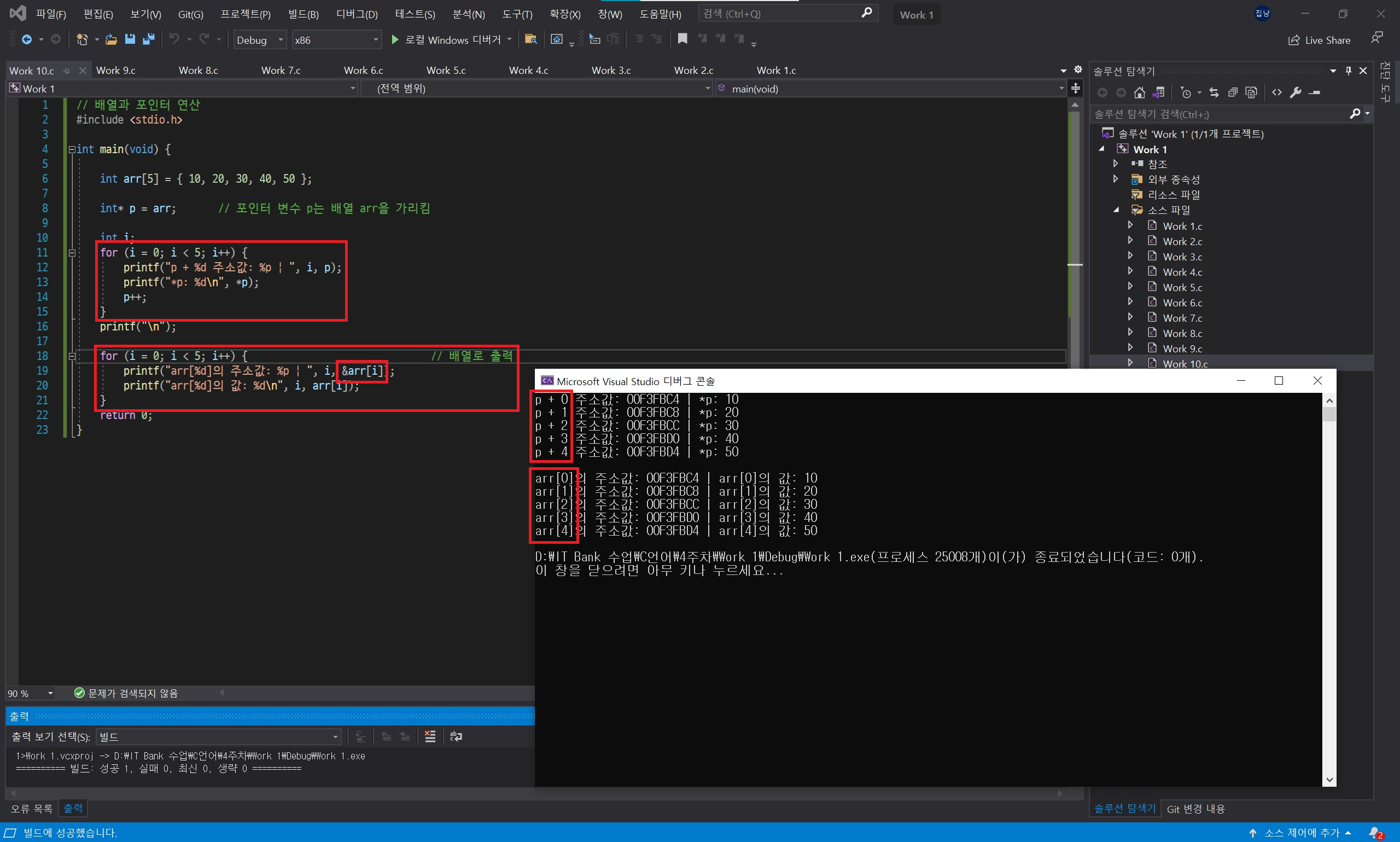This screenshot has height=842, width=1400.
Task: Start the Local Windows Debugger
Action: pyautogui.click(x=447, y=40)
